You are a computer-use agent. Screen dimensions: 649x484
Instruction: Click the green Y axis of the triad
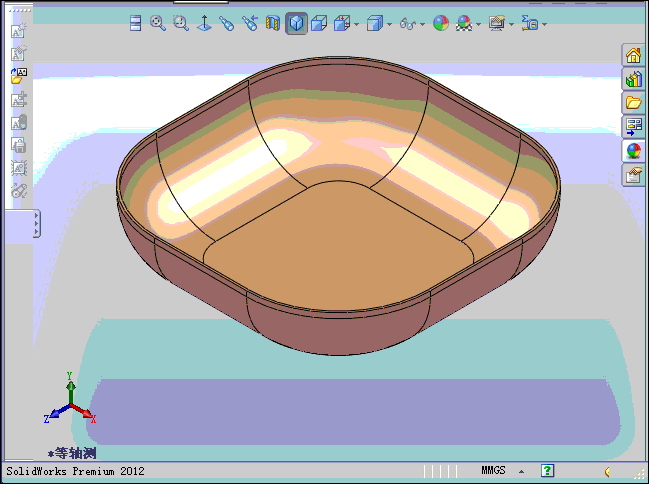[71, 389]
